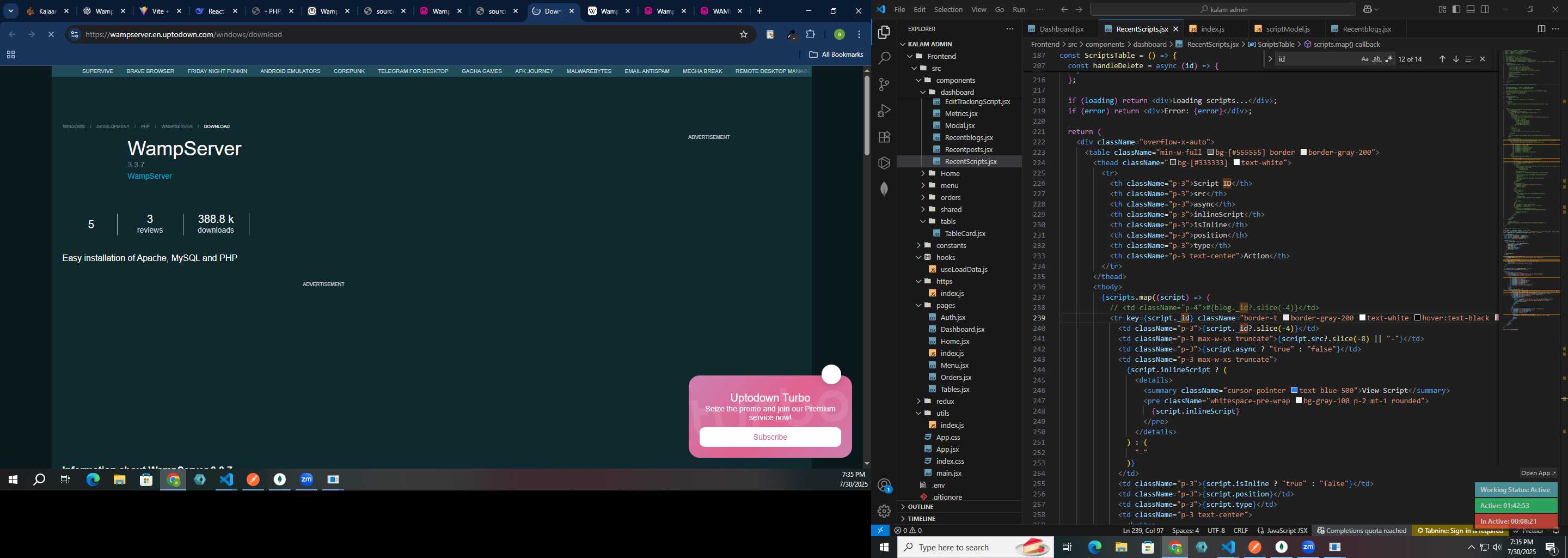1568x558 pixels.
Task: Show hidden system tray icons
Action: (x=1471, y=548)
